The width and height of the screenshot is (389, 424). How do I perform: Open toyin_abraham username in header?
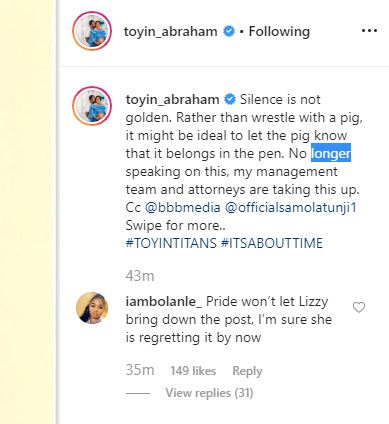[171, 32]
